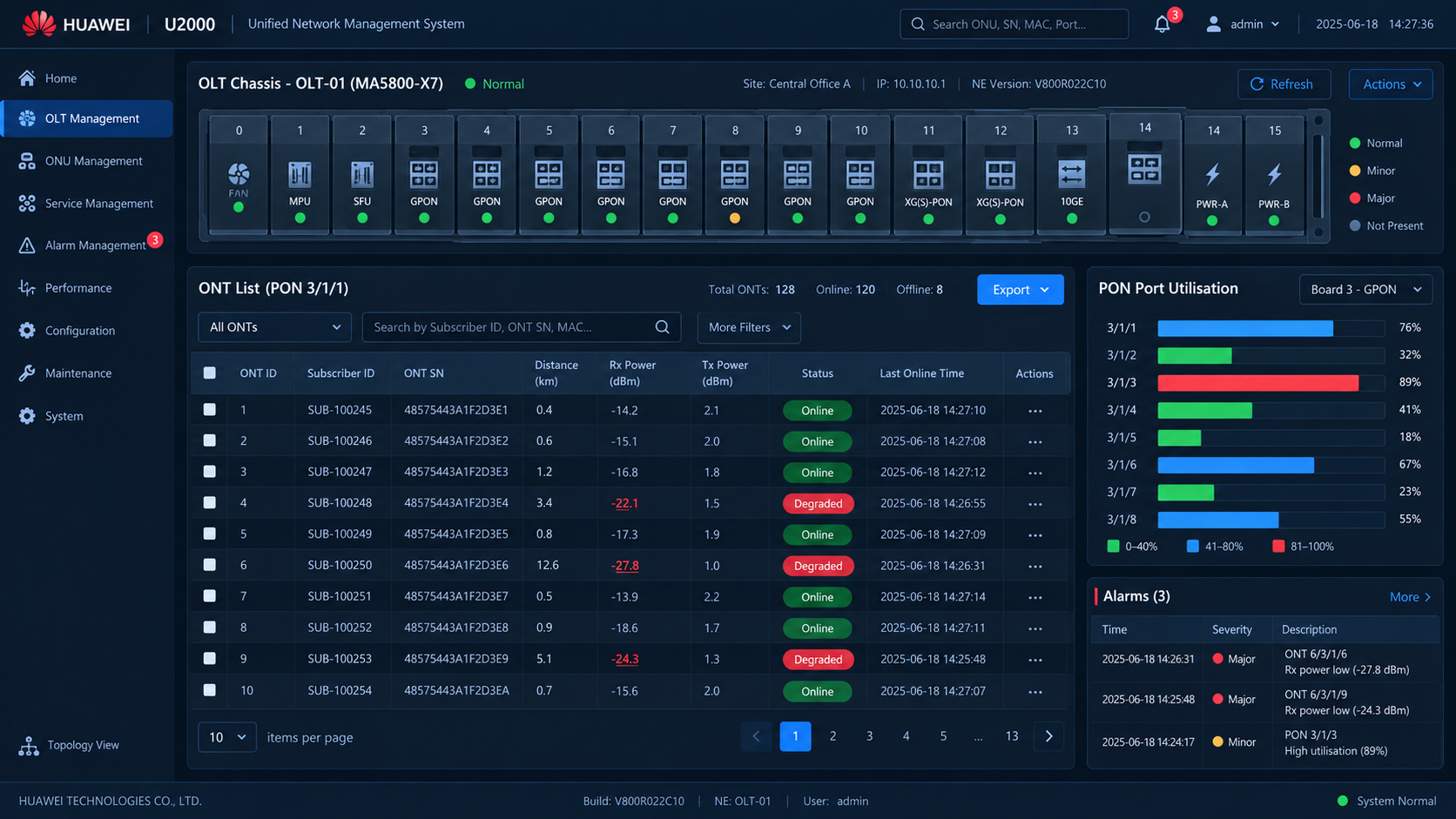Click Degraded status for SUB-100253
The image size is (1456, 819).
click(x=818, y=660)
